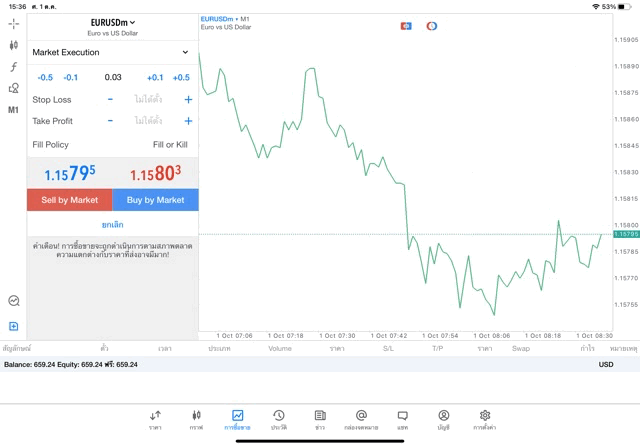Tap the EURUSDm chart title label

tap(217, 19)
